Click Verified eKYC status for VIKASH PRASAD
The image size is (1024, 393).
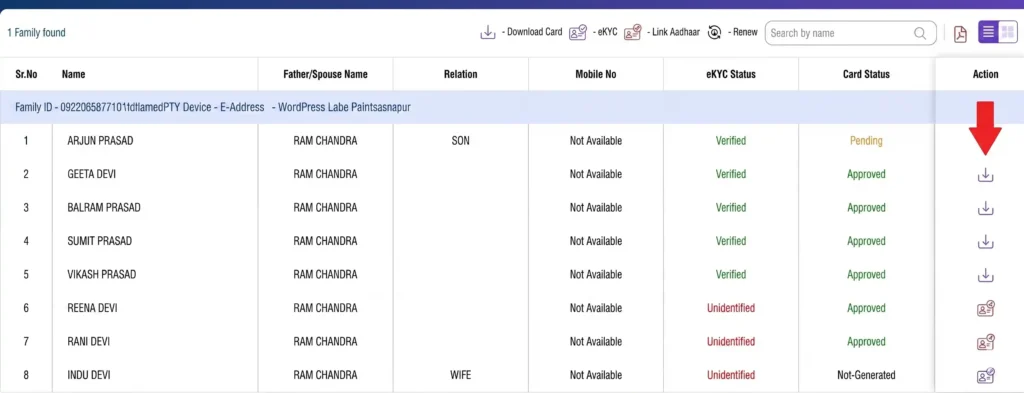(x=730, y=275)
